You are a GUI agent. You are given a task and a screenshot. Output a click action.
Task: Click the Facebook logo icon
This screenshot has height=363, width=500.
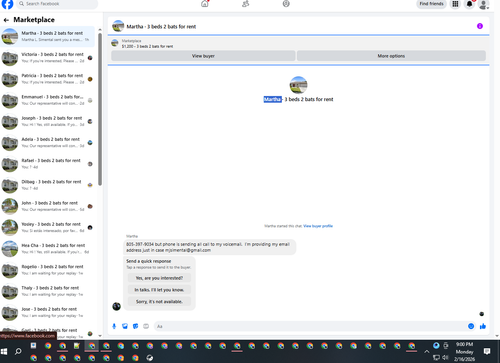(x=7, y=4)
